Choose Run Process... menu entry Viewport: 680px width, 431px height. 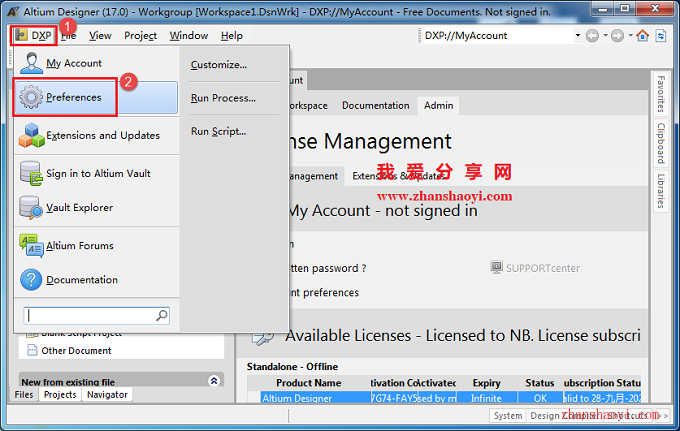[x=223, y=98]
